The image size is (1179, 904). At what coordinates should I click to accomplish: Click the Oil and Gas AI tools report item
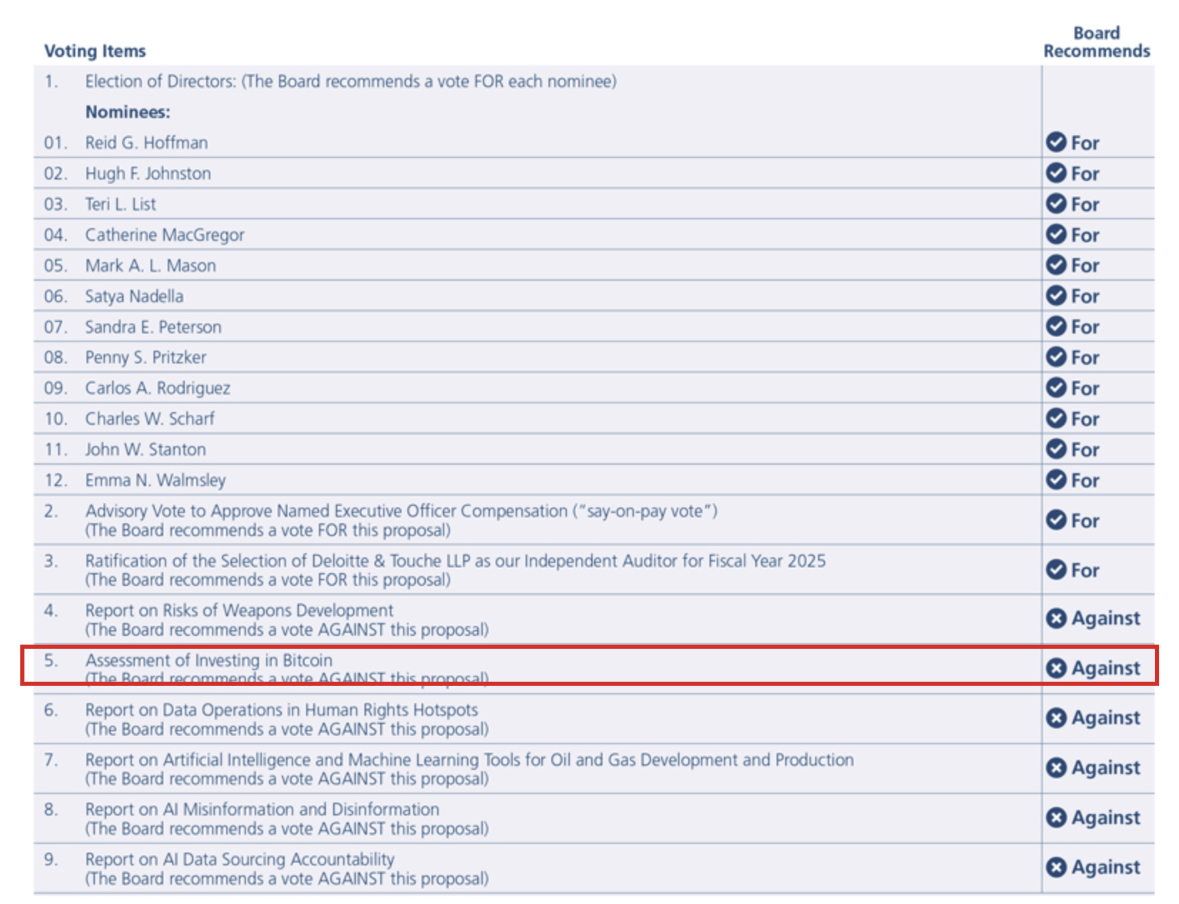coord(469,760)
